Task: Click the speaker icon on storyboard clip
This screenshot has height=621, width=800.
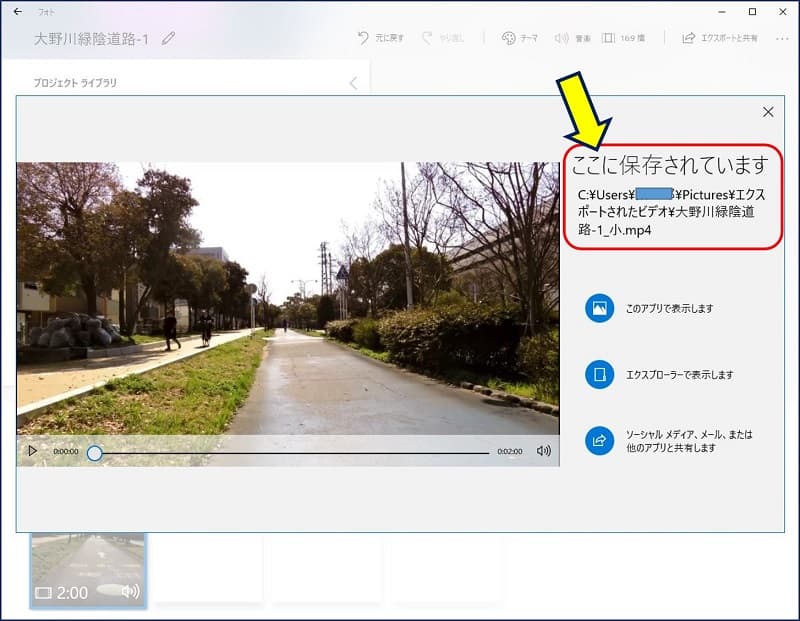Action: click(130, 592)
